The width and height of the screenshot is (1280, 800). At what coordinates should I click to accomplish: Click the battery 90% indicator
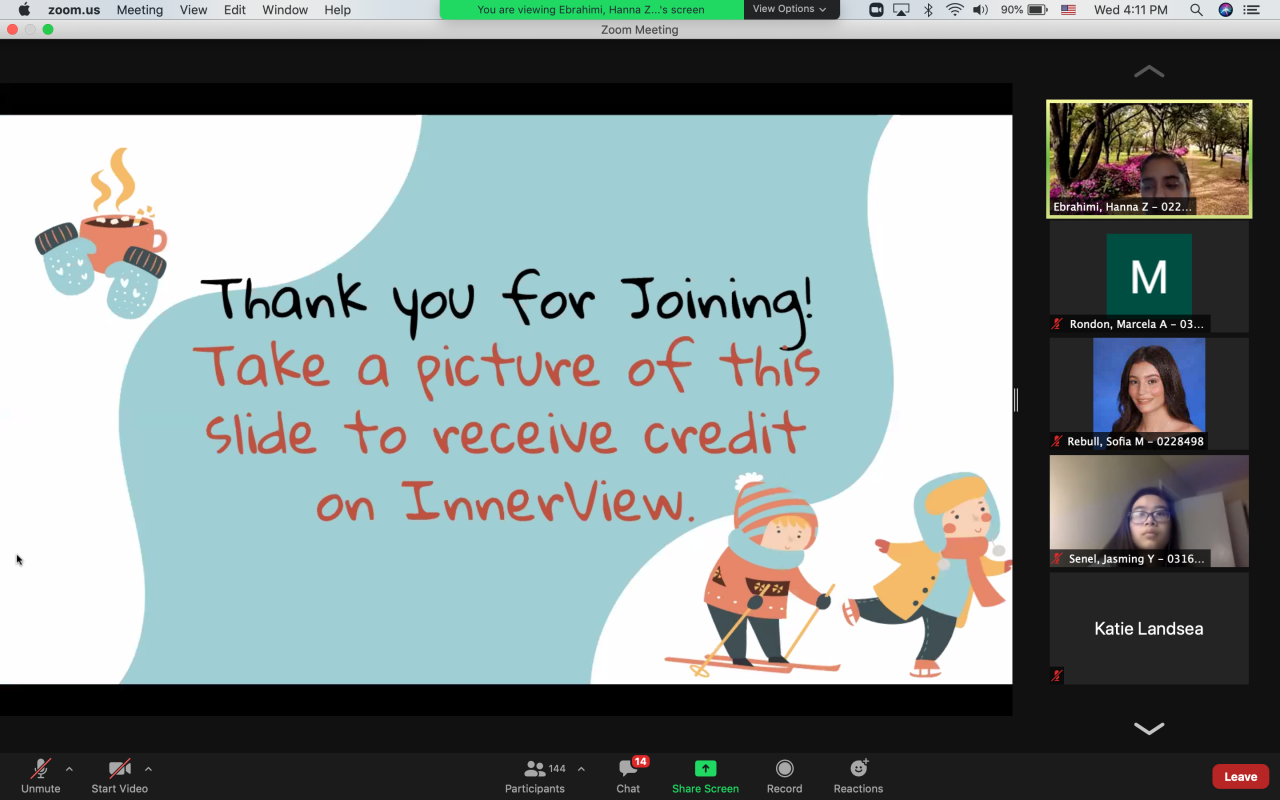pos(1022,9)
